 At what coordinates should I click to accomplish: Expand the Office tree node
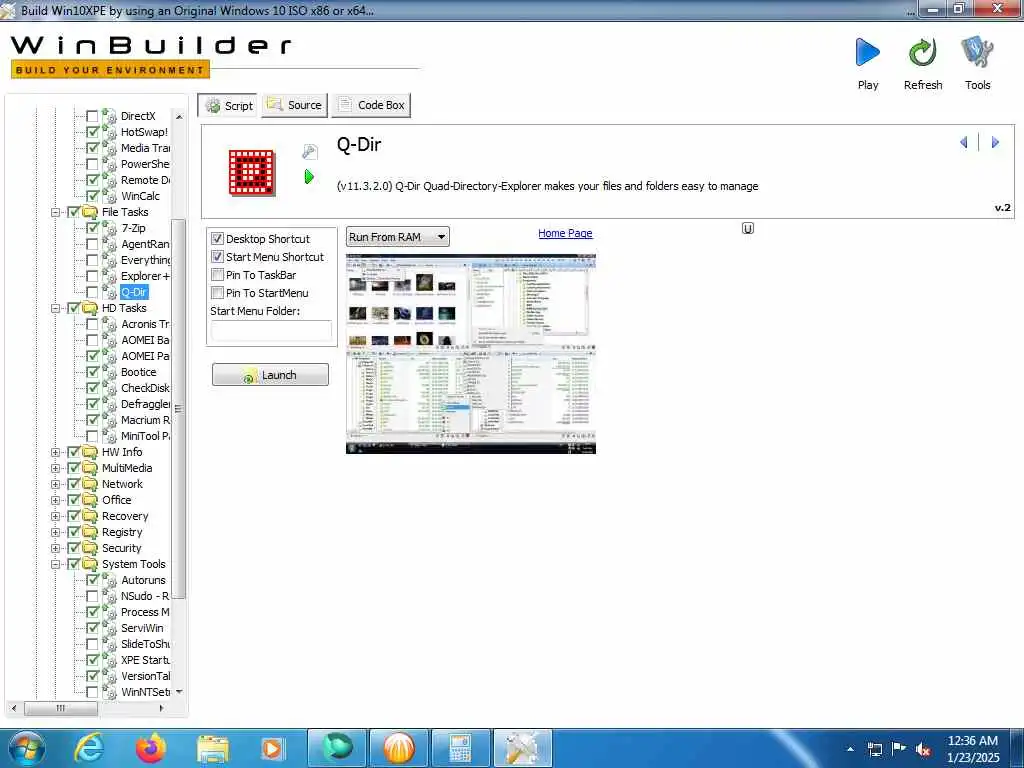(56, 500)
